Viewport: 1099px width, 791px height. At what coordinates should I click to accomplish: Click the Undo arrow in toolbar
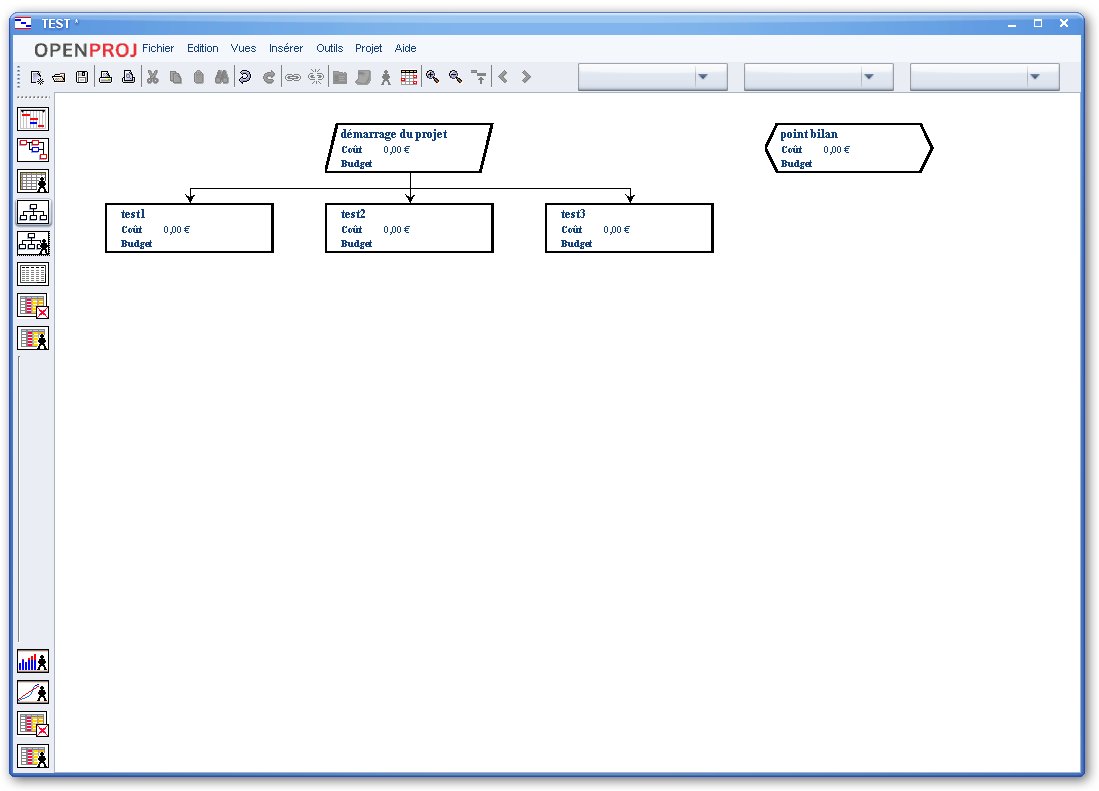(245, 77)
